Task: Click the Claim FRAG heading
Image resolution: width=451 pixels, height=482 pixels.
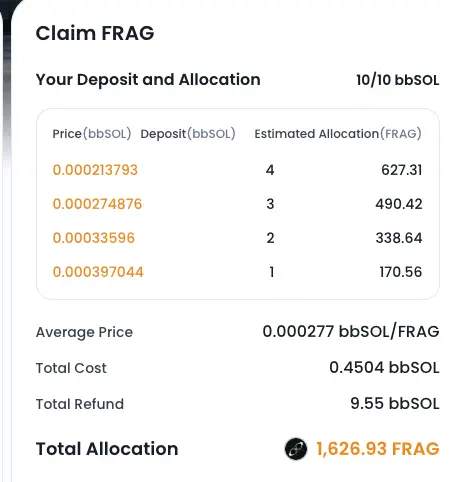Action: click(95, 33)
